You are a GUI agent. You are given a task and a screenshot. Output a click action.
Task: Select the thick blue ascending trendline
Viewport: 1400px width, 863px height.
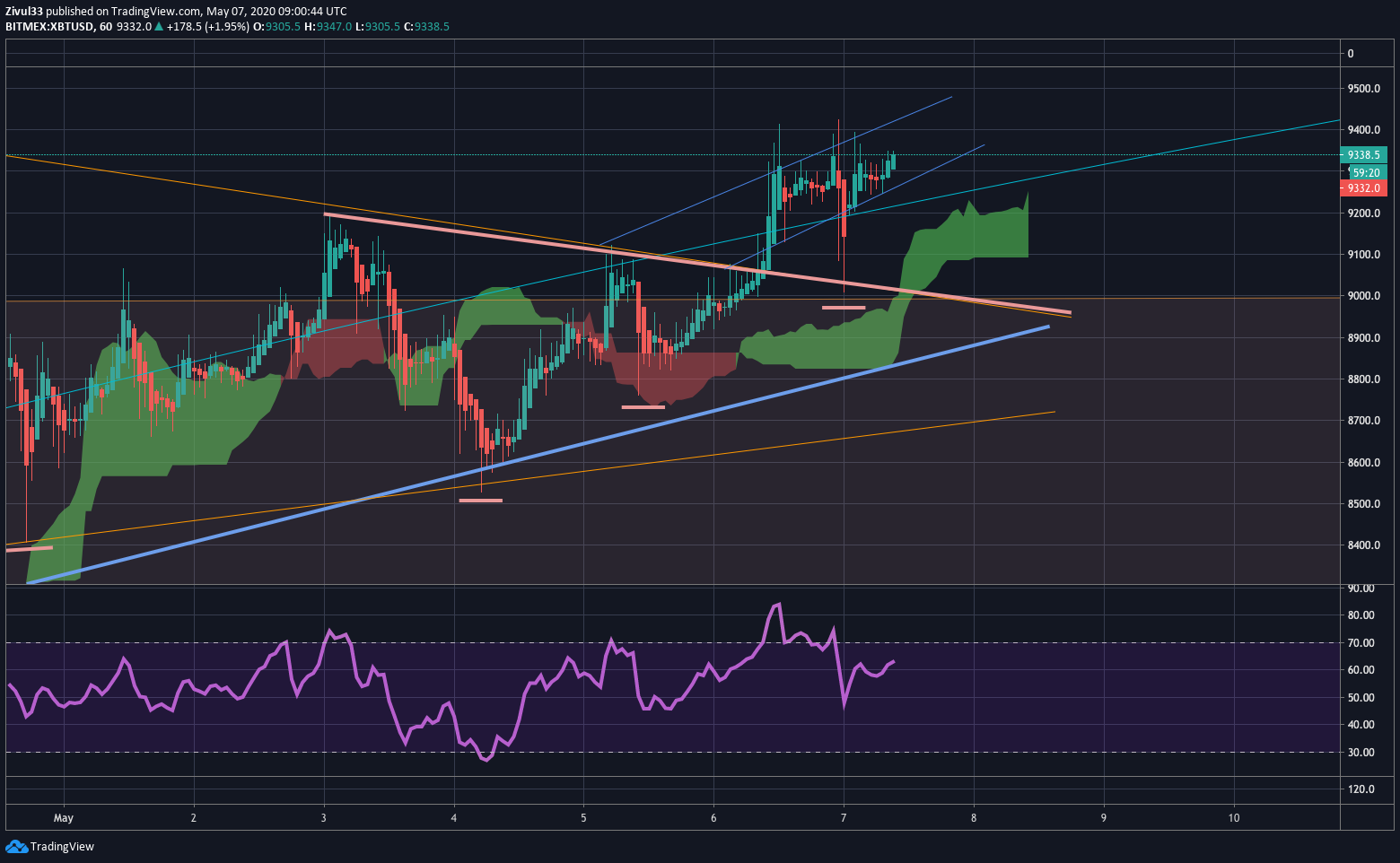pos(538,455)
